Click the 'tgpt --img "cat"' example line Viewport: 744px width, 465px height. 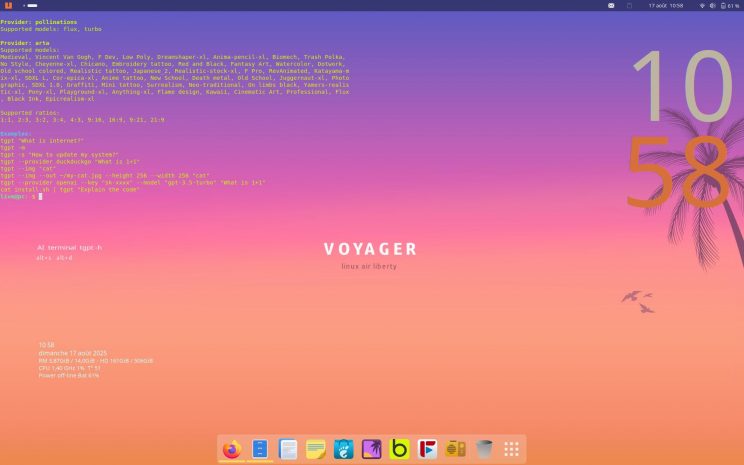coord(28,169)
